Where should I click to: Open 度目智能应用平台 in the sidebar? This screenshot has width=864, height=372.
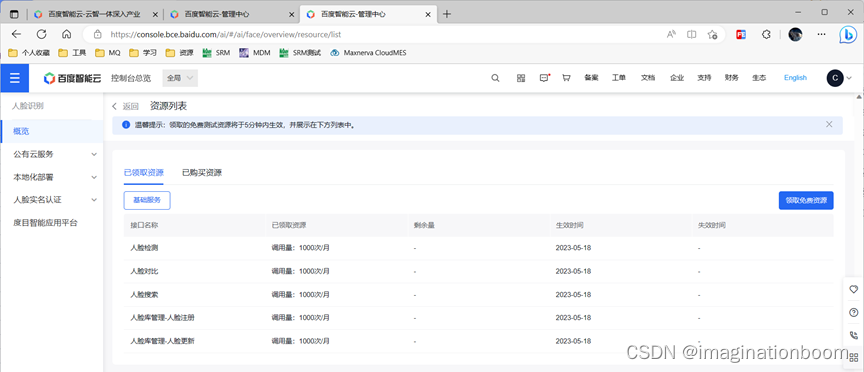click(46, 223)
